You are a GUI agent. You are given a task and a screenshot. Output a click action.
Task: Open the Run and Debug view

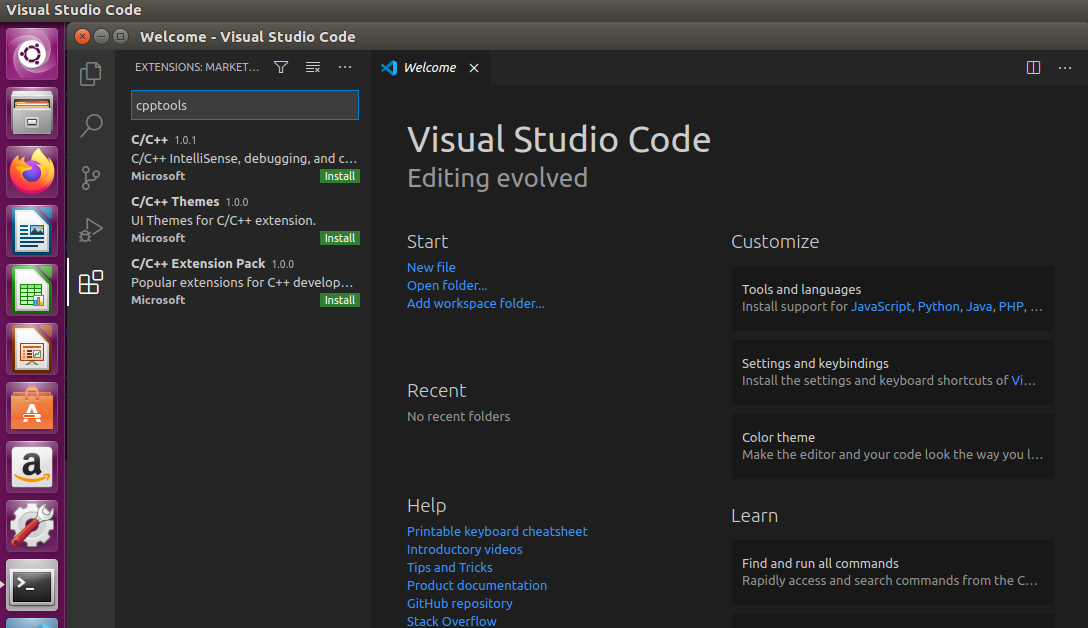tap(91, 230)
